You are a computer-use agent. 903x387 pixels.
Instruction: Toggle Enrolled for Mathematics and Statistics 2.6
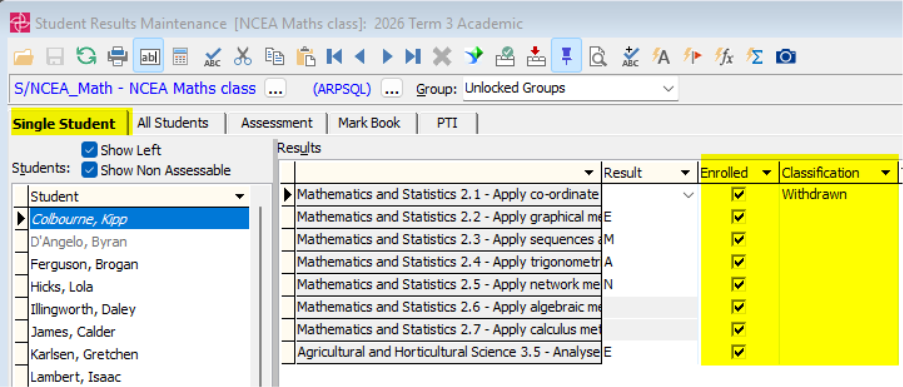coord(739,306)
